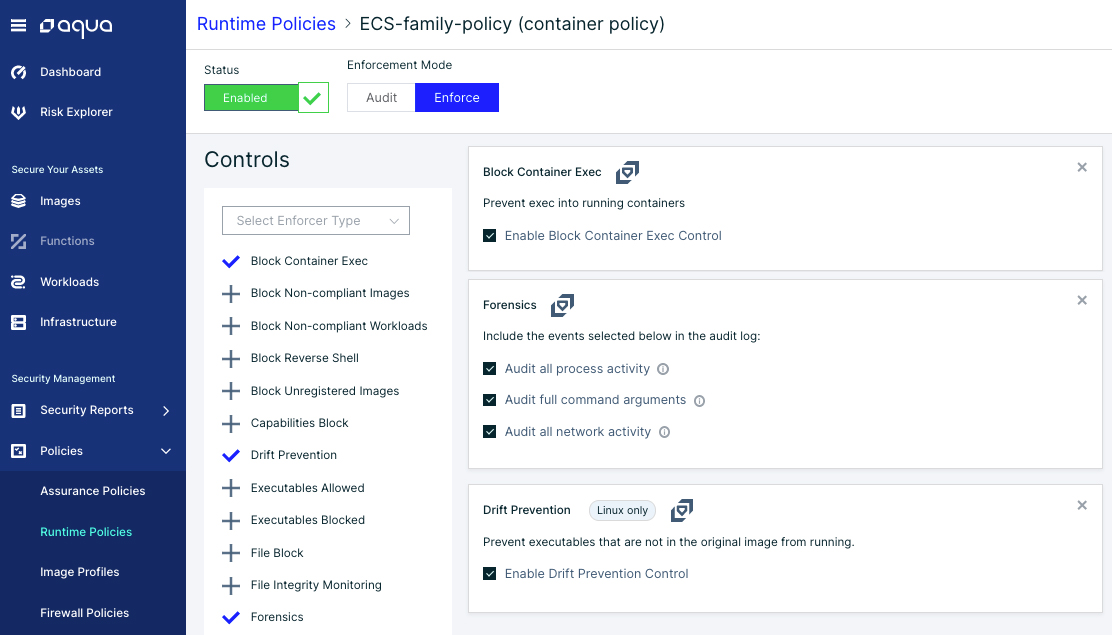Screen dimensions: 1112x635
Task: Open the hamburger menu icon
Action: 18,26
